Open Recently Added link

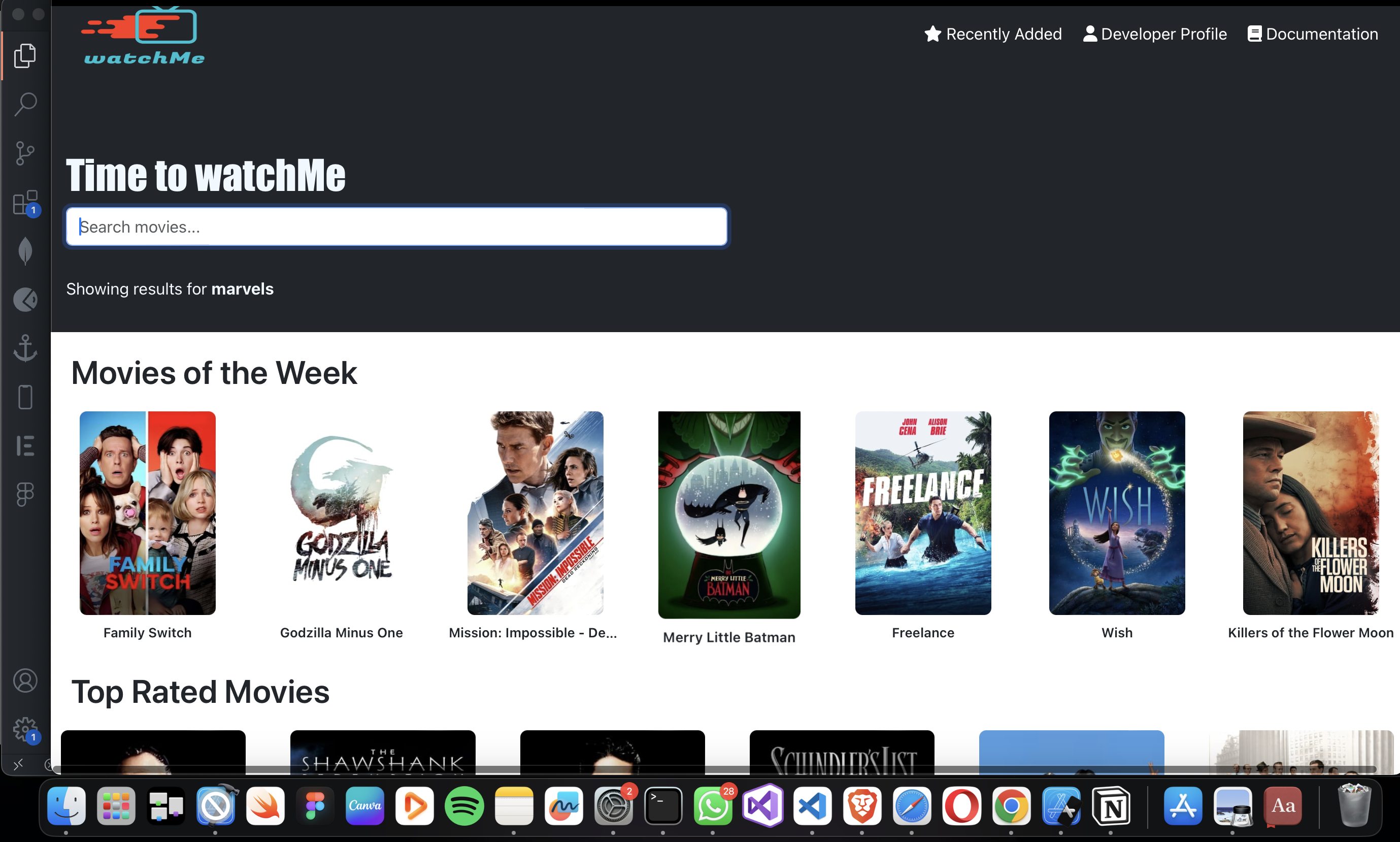[993, 34]
